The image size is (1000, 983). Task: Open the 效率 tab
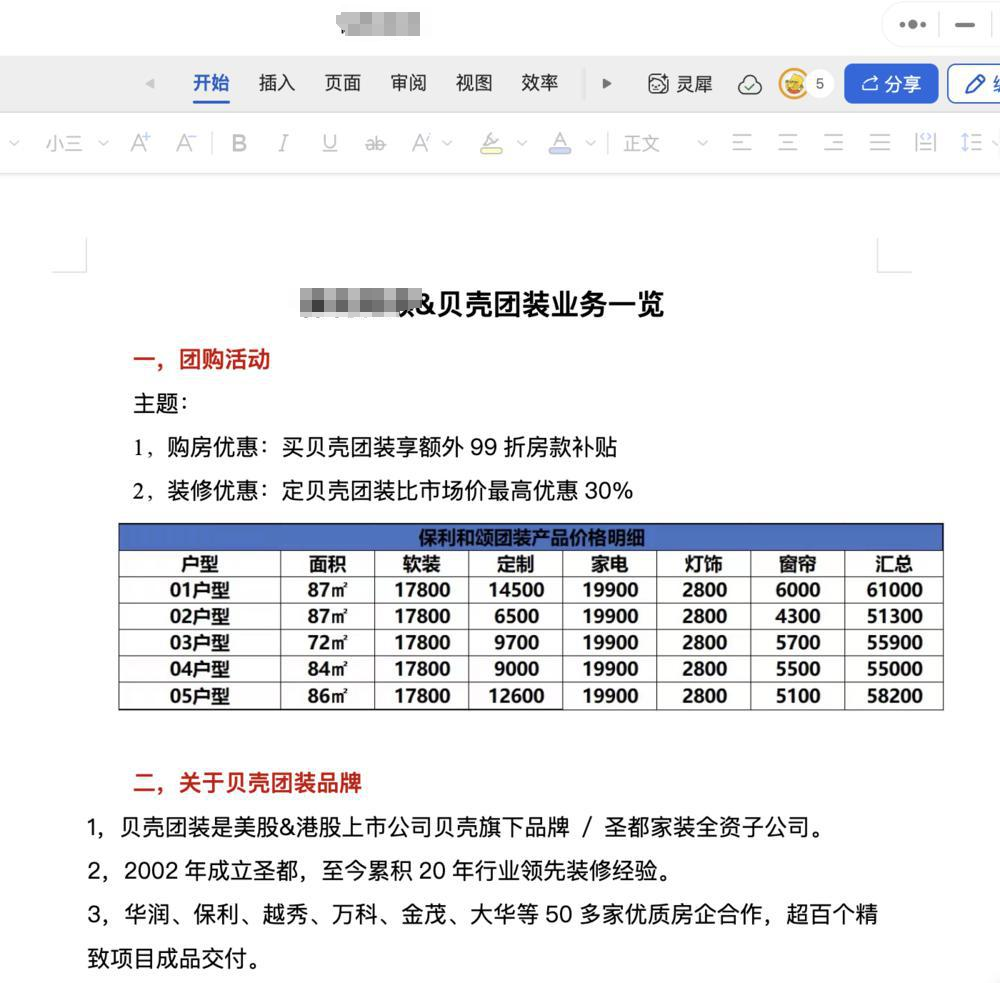540,83
